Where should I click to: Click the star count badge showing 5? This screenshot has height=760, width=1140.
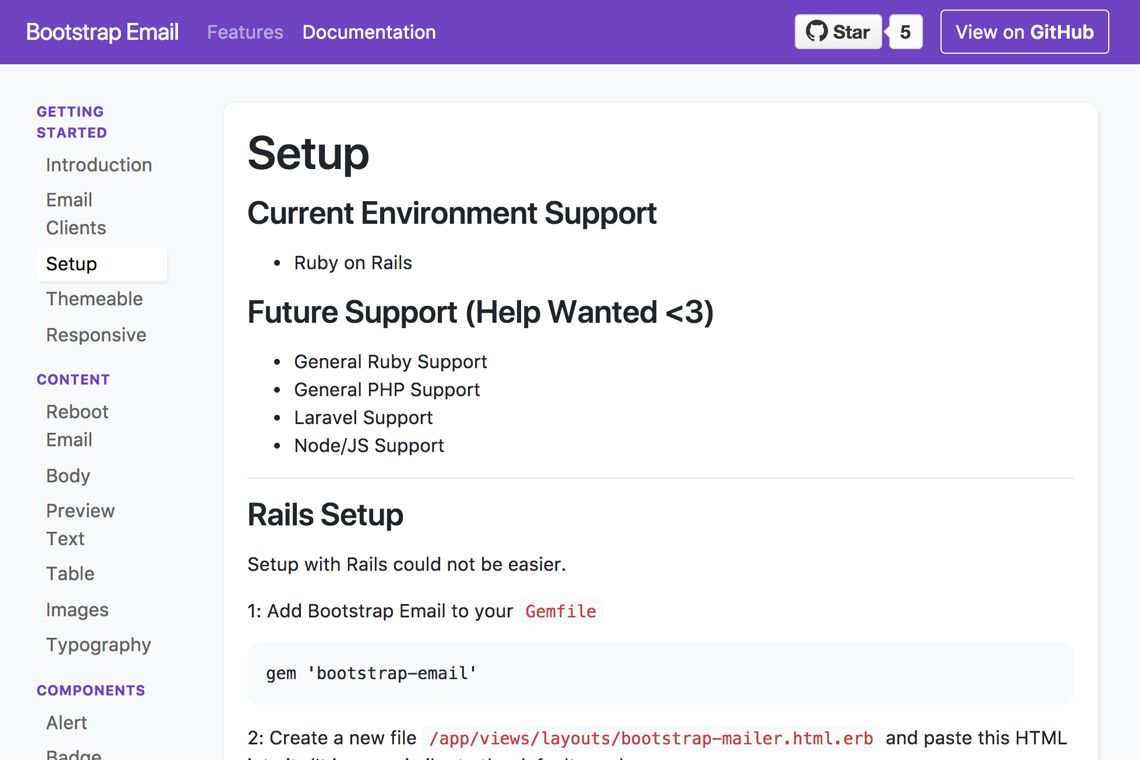tap(904, 31)
